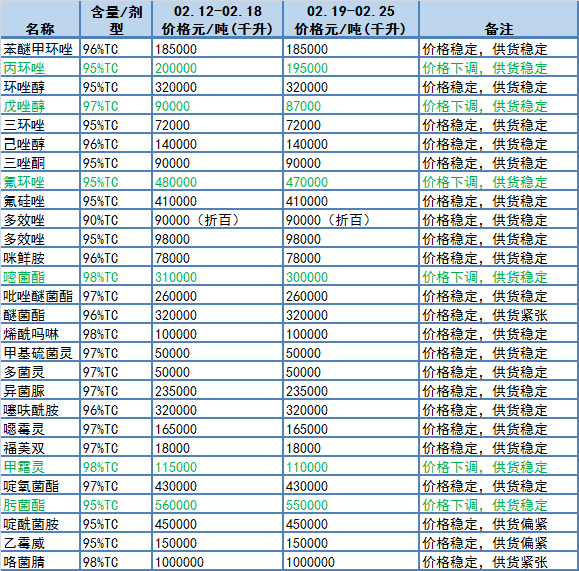Select the 苯醚甲环唑 name cell
The height and width of the screenshot is (571, 579).
tap(40, 49)
